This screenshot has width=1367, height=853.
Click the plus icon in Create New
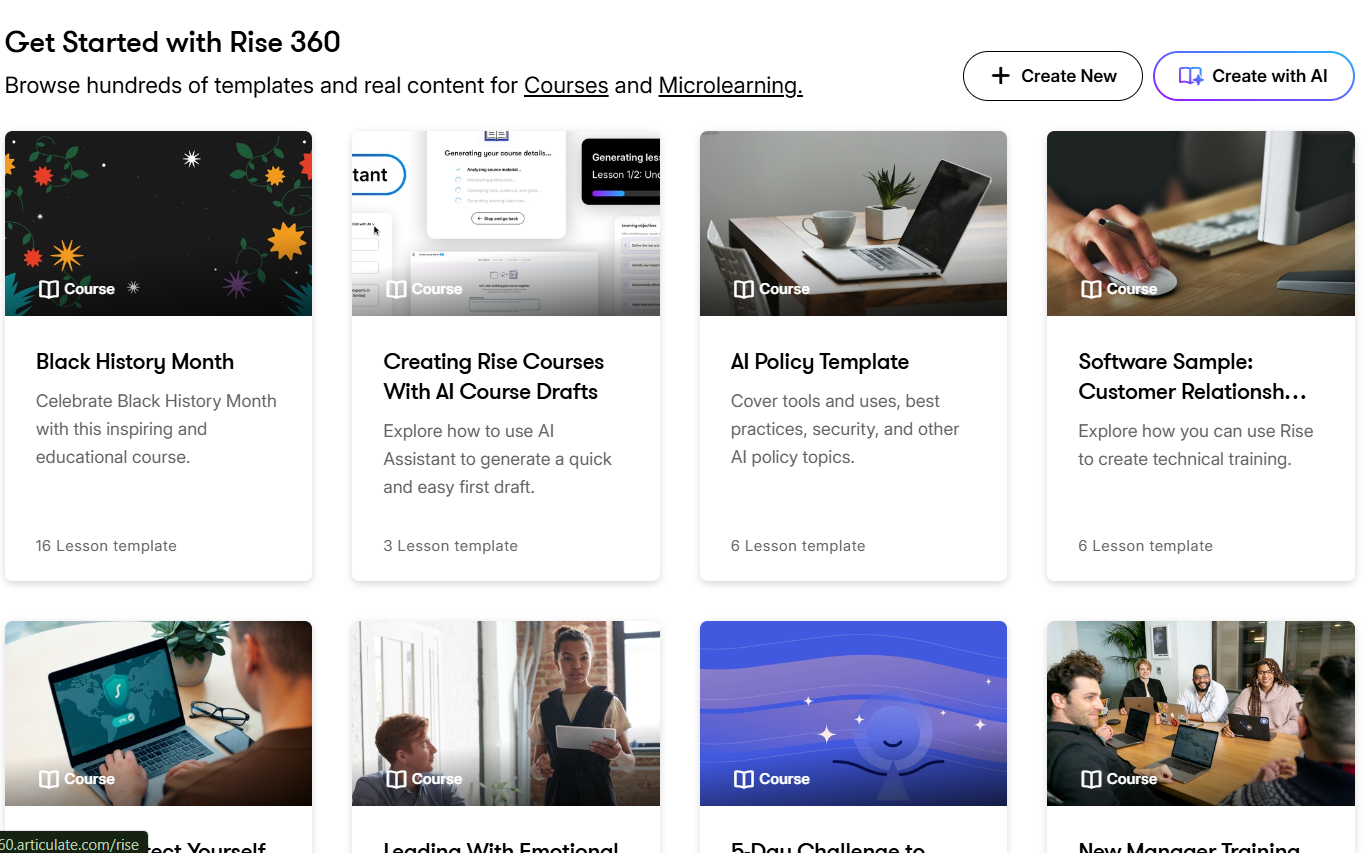(x=1000, y=76)
